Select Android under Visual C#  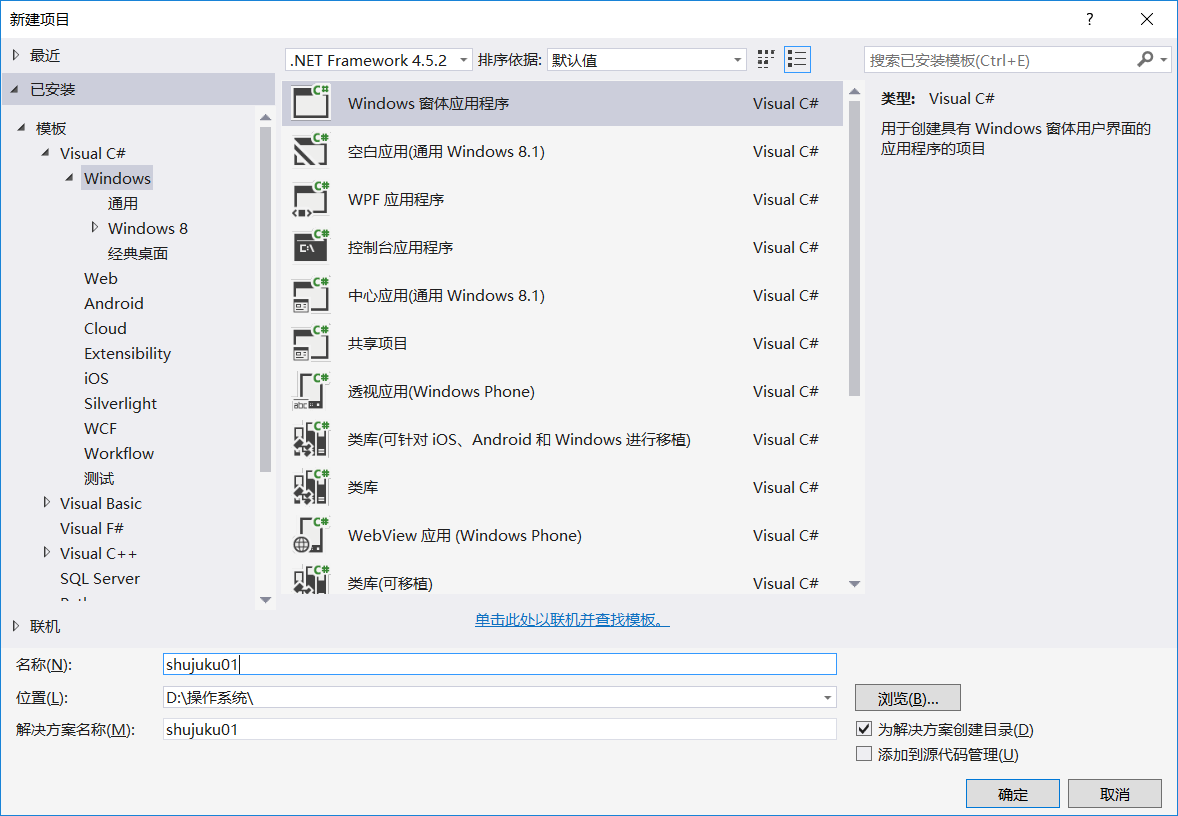pyautogui.click(x=113, y=303)
